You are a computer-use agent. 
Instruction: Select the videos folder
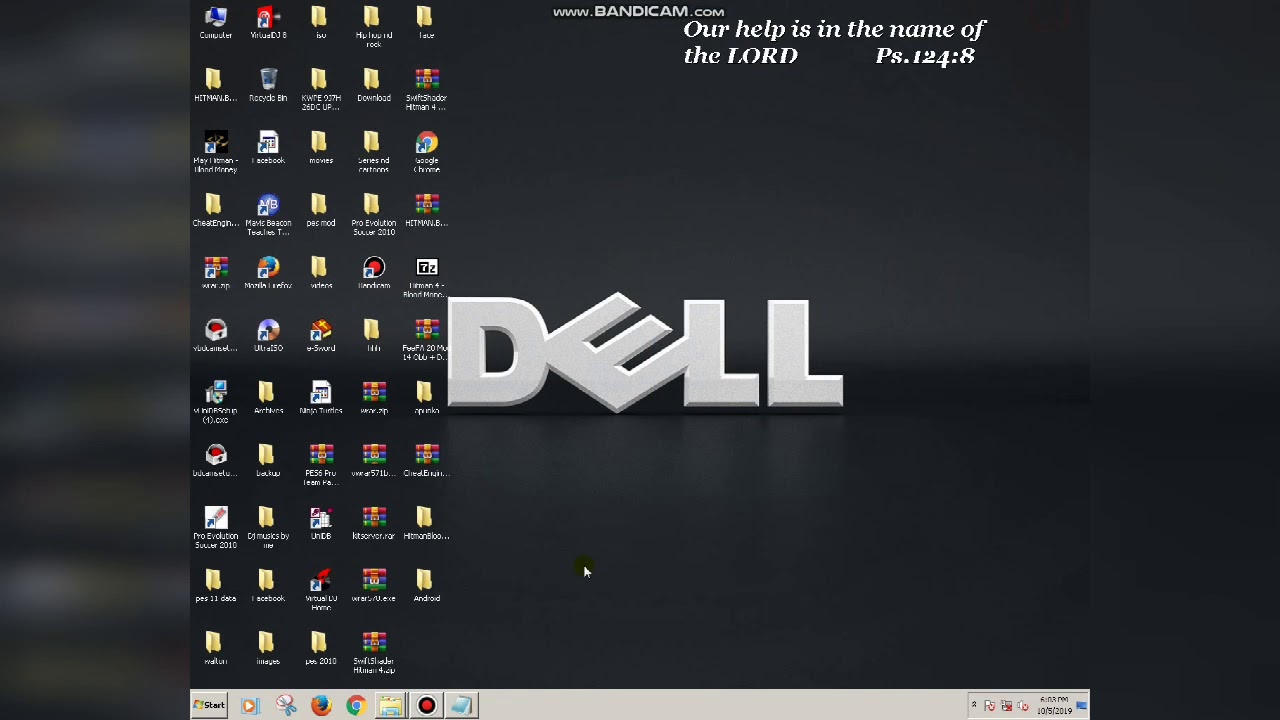coord(320,274)
